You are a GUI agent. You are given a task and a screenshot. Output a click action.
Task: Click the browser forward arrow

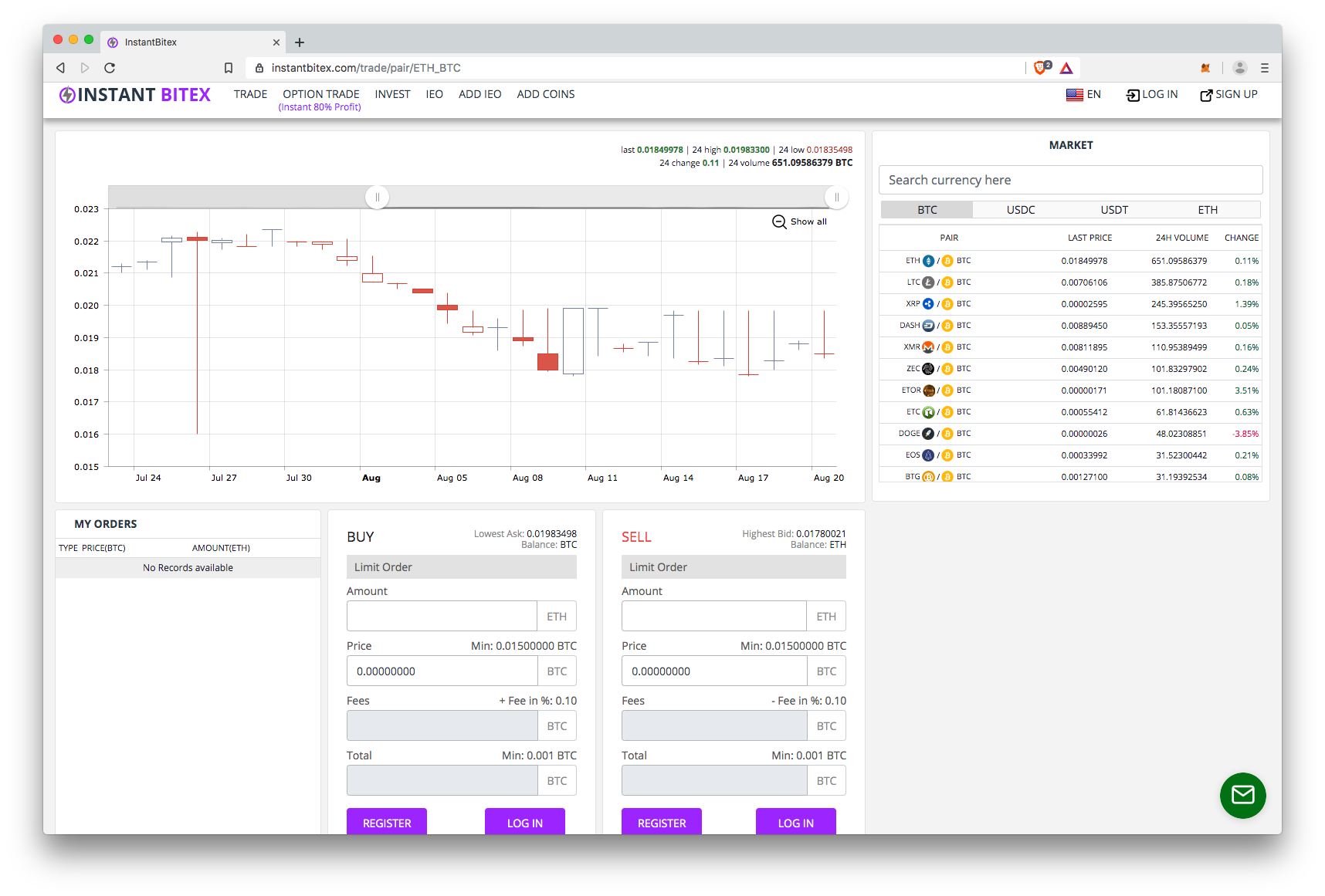85,68
